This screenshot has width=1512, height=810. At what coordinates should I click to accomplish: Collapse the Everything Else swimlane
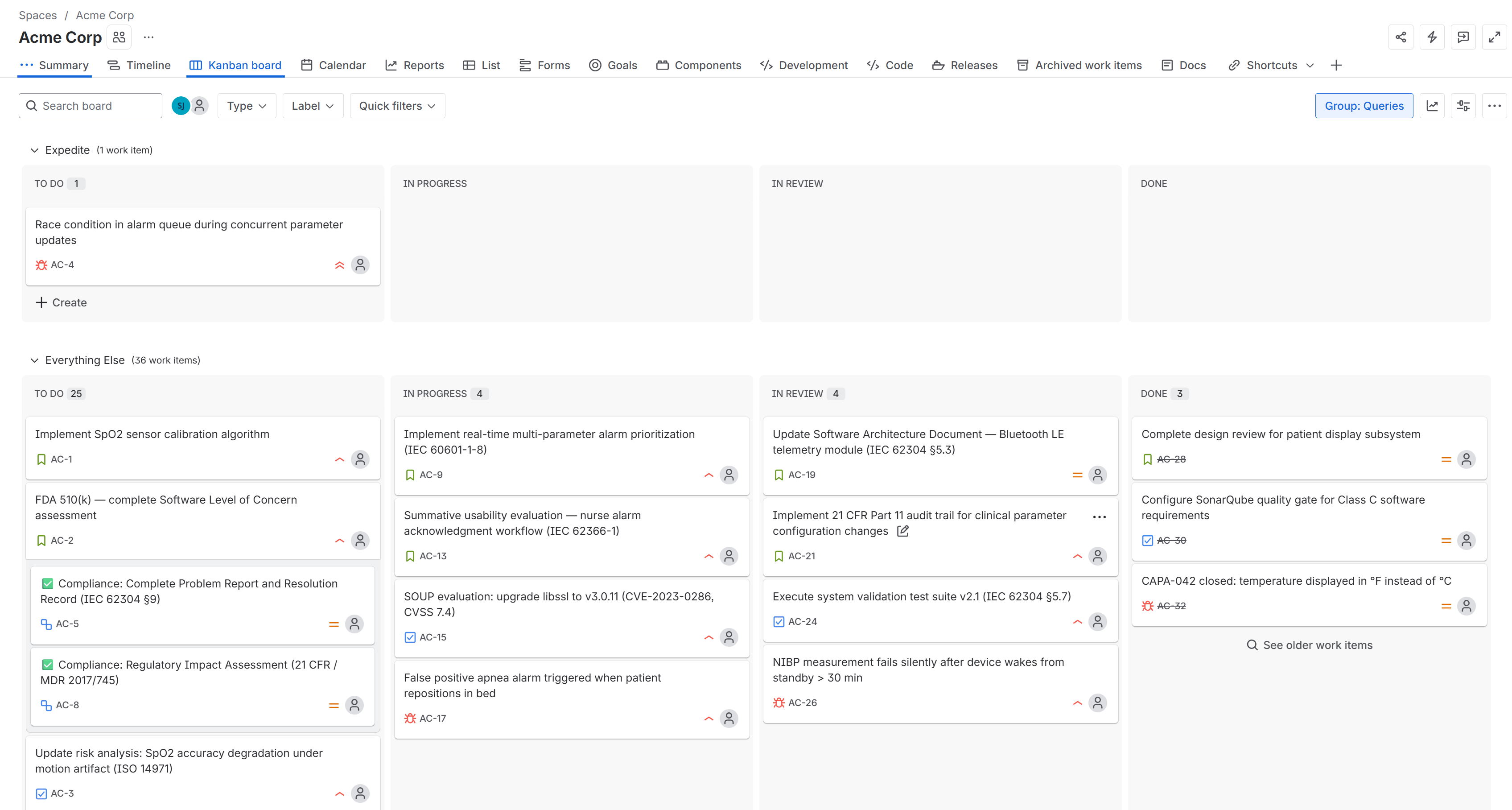pyautogui.click(x=34, y=360)
